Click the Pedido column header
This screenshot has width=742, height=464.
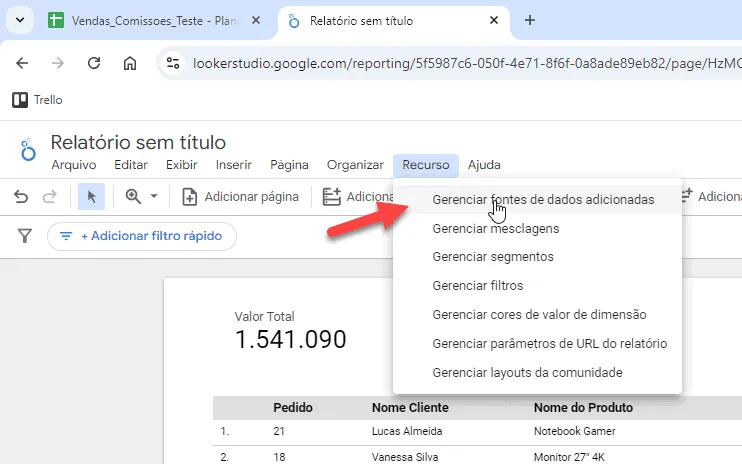[x=293, y=408]
